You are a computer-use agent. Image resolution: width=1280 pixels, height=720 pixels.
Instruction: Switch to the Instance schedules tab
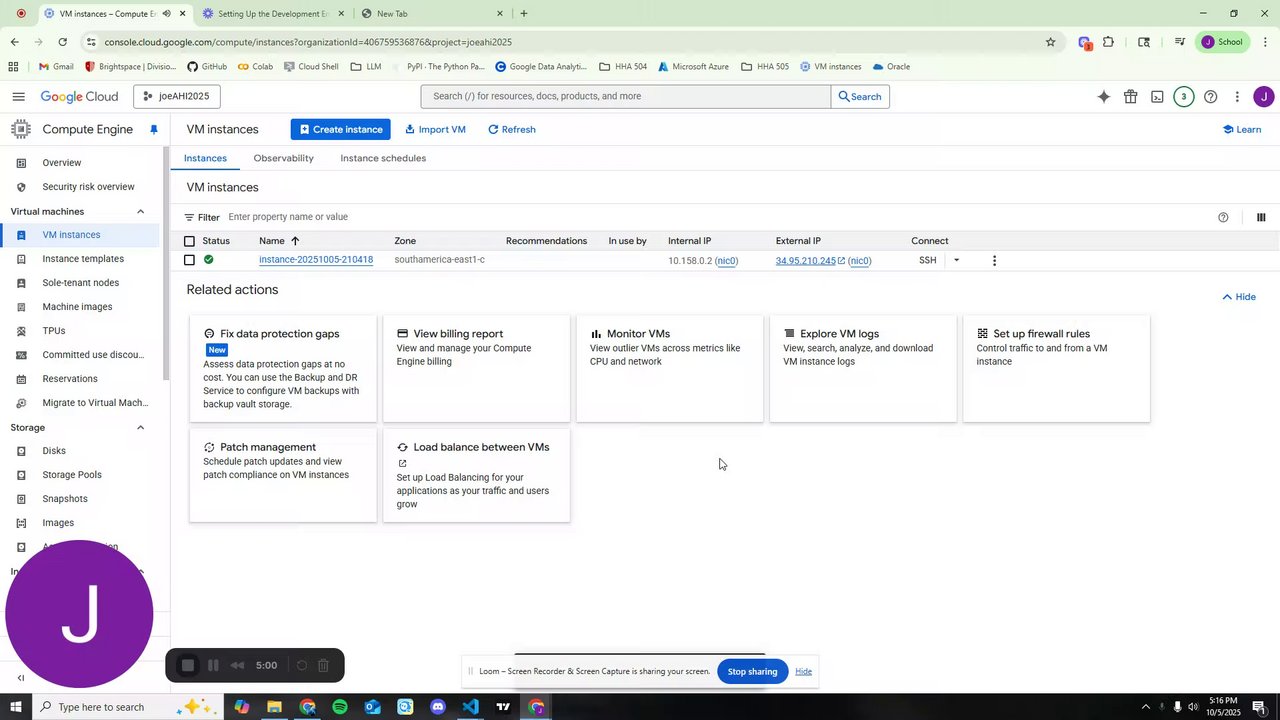point(383,158)
